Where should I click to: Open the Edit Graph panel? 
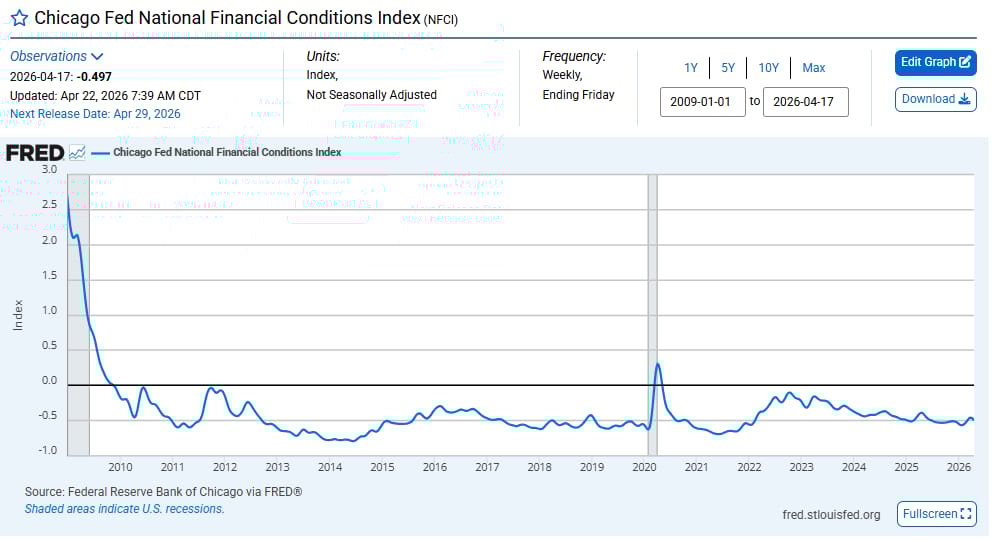[935, 62]
